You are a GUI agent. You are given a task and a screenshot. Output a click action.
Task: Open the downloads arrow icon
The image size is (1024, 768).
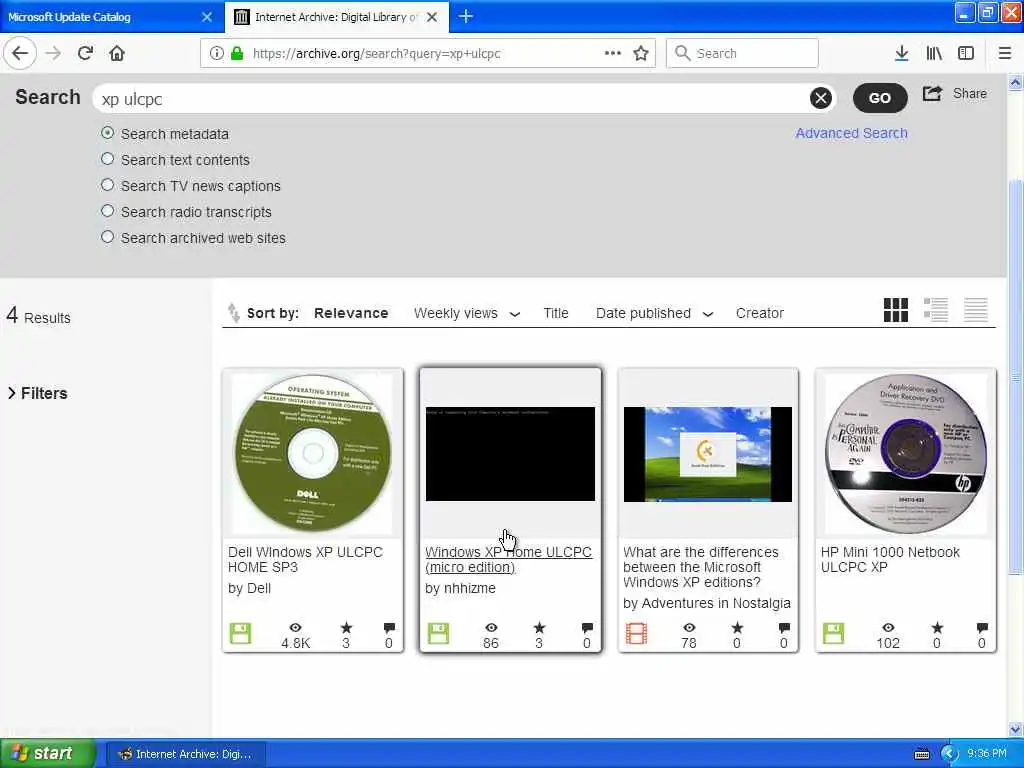[x=901, y=54]
